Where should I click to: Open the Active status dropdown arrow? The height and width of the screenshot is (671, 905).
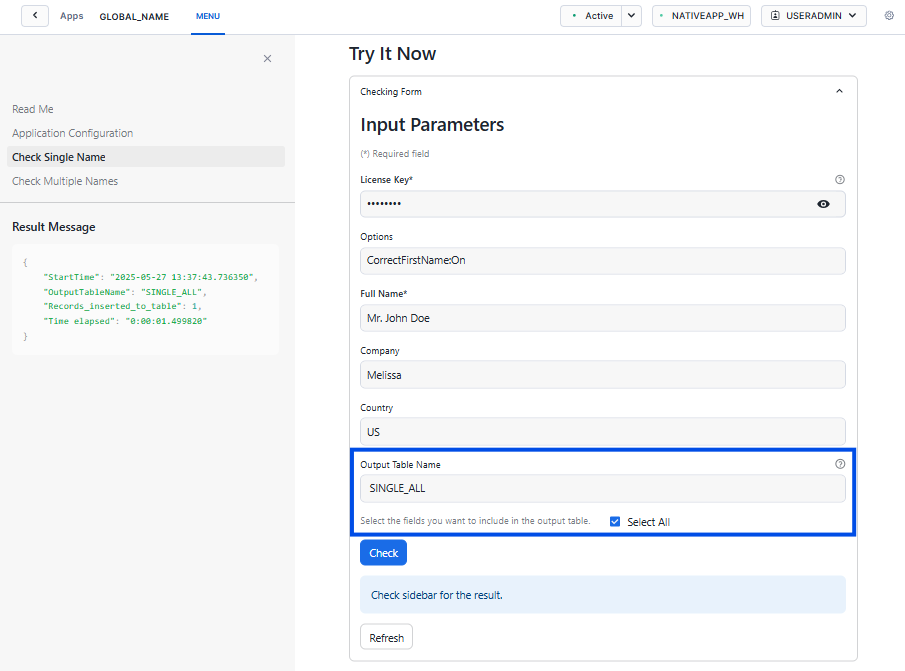631,16
